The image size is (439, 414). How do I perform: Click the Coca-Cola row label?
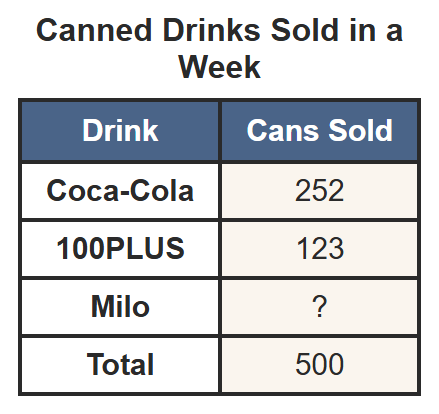click(120, 191)
